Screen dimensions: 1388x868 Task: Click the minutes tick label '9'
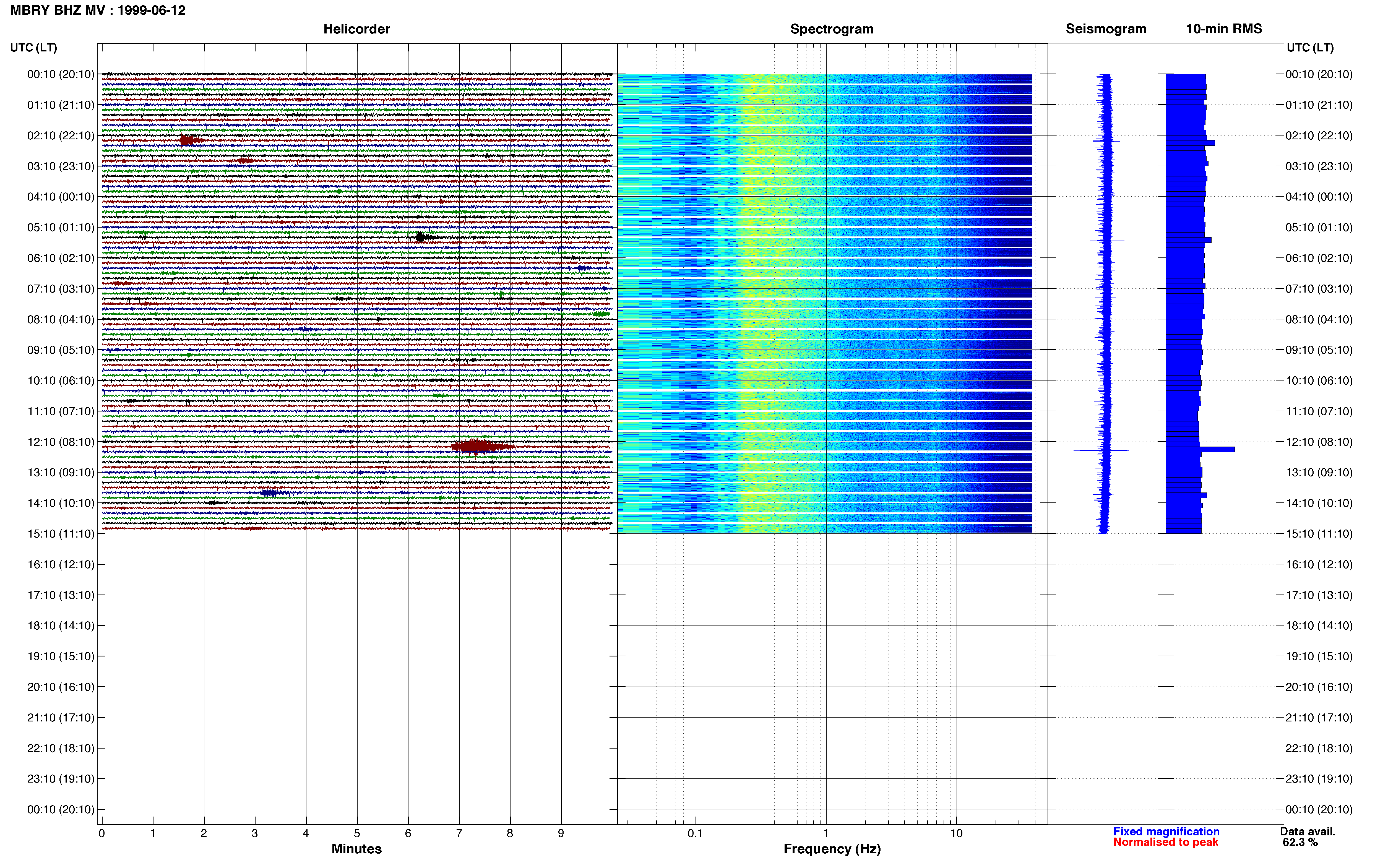coord(561,833)
